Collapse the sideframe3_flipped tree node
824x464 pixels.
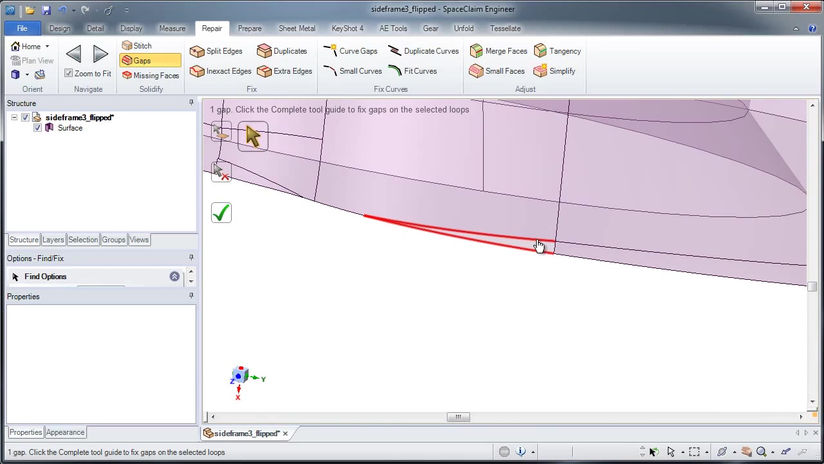pyautogui.click(x=14, y=117)
